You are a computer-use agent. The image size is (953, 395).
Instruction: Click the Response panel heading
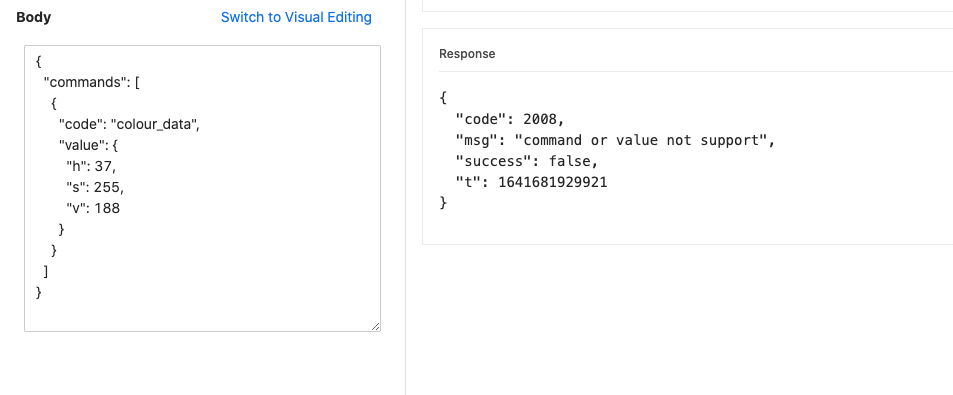point(467,53)
